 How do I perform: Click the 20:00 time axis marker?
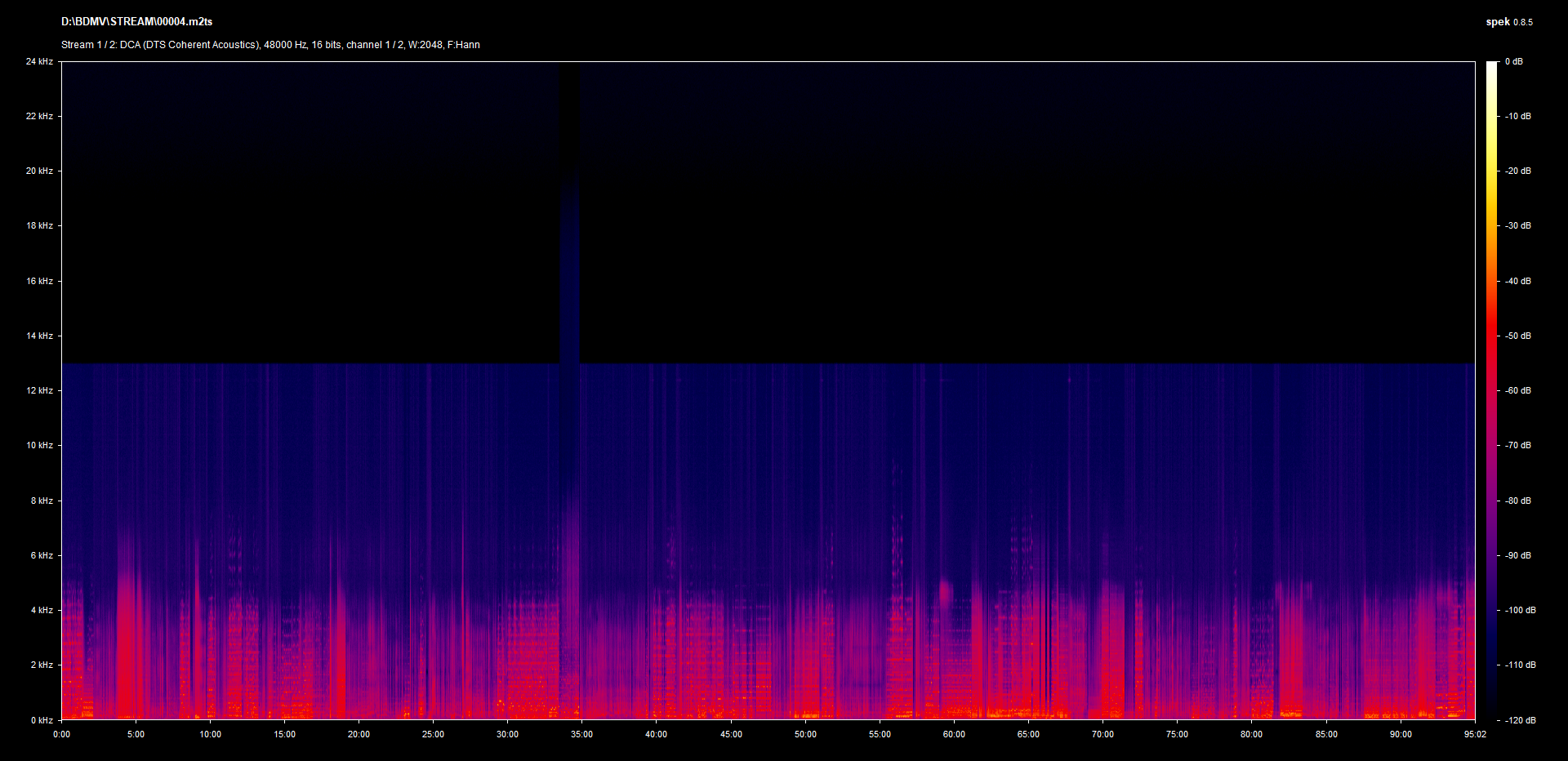tap(359, 734)
